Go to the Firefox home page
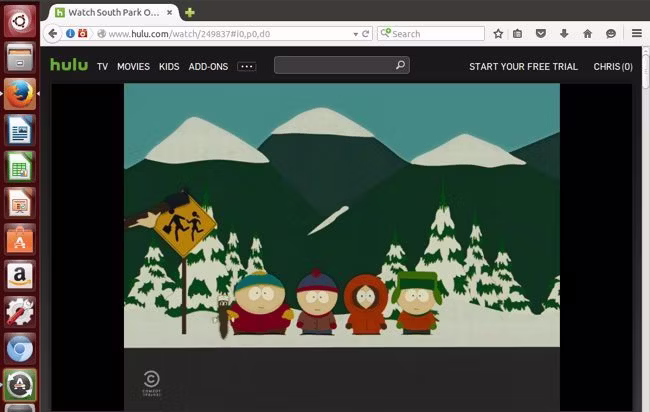 [x=587, y=34]
